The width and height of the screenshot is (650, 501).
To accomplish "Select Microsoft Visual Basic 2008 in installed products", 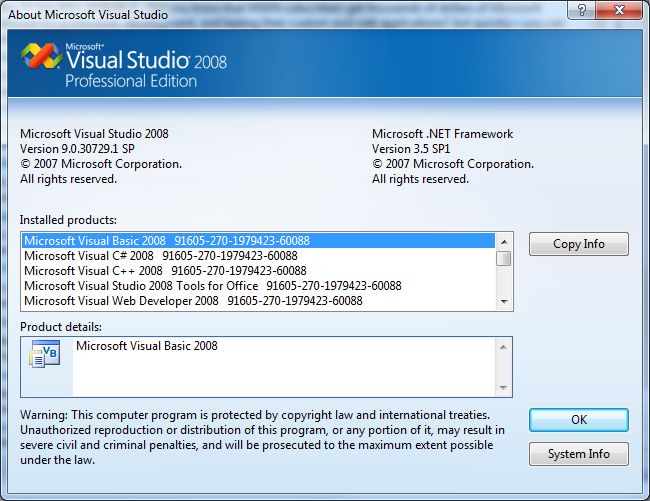I will (259, 241).
